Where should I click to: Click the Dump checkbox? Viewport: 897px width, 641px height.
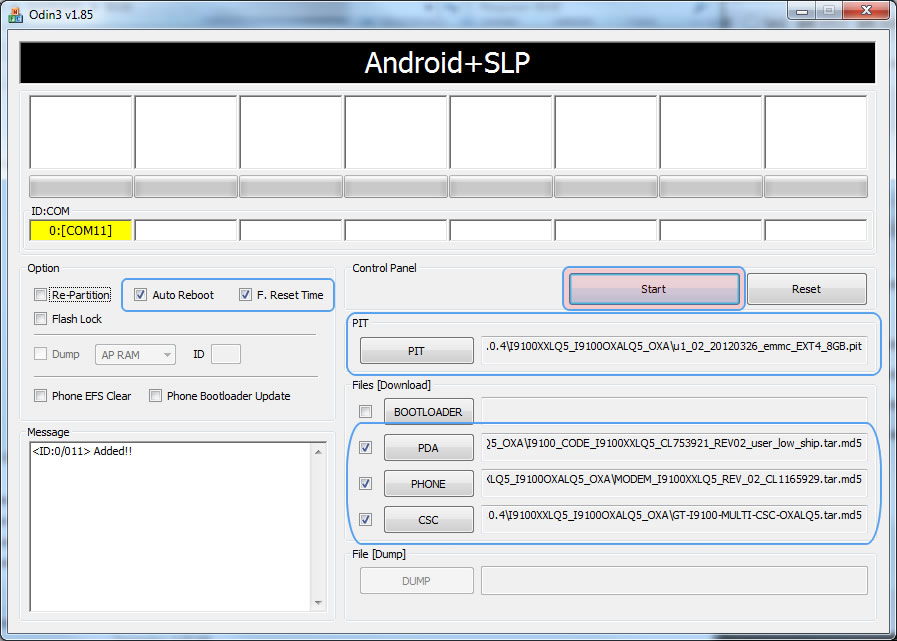[x=41, y=354]
